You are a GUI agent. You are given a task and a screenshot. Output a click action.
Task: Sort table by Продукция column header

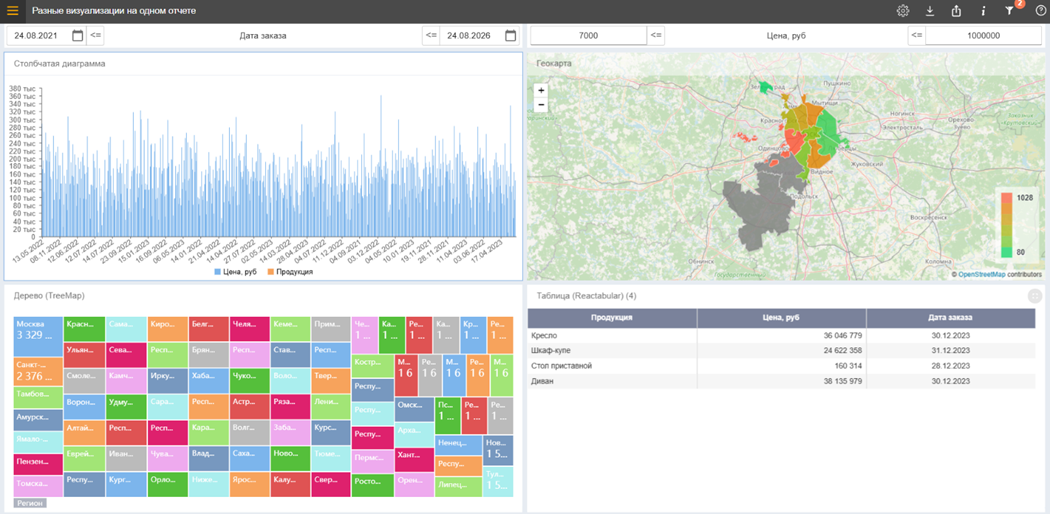612,318
